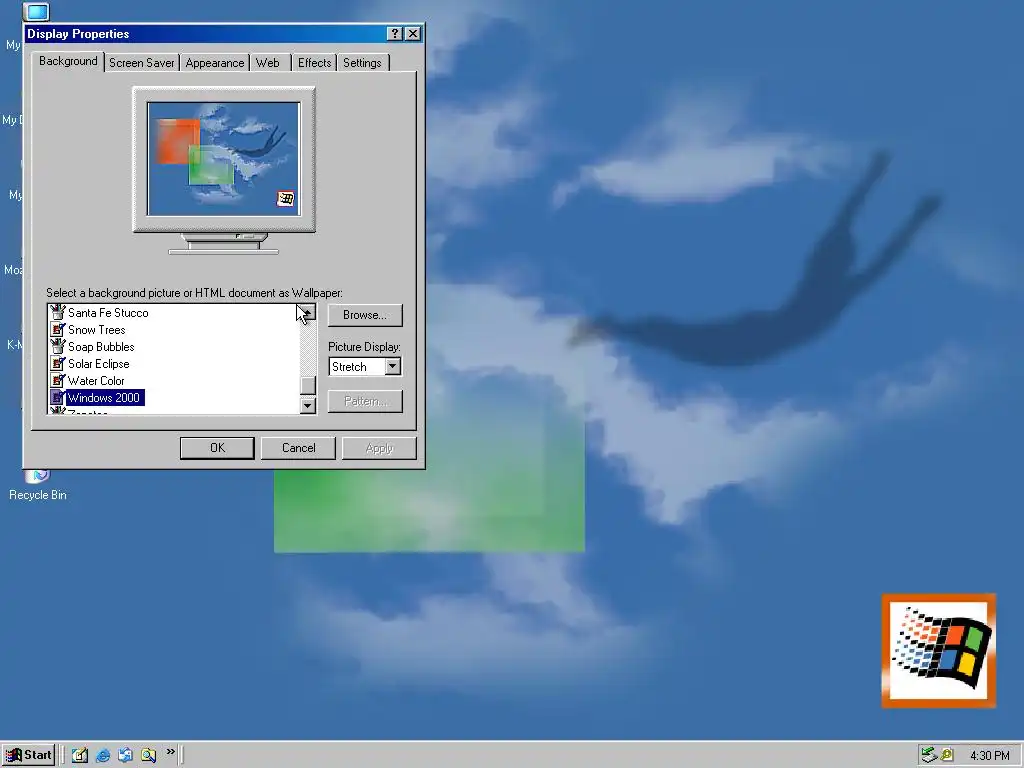Select Snow Trees wallpaper

(97, 330)
